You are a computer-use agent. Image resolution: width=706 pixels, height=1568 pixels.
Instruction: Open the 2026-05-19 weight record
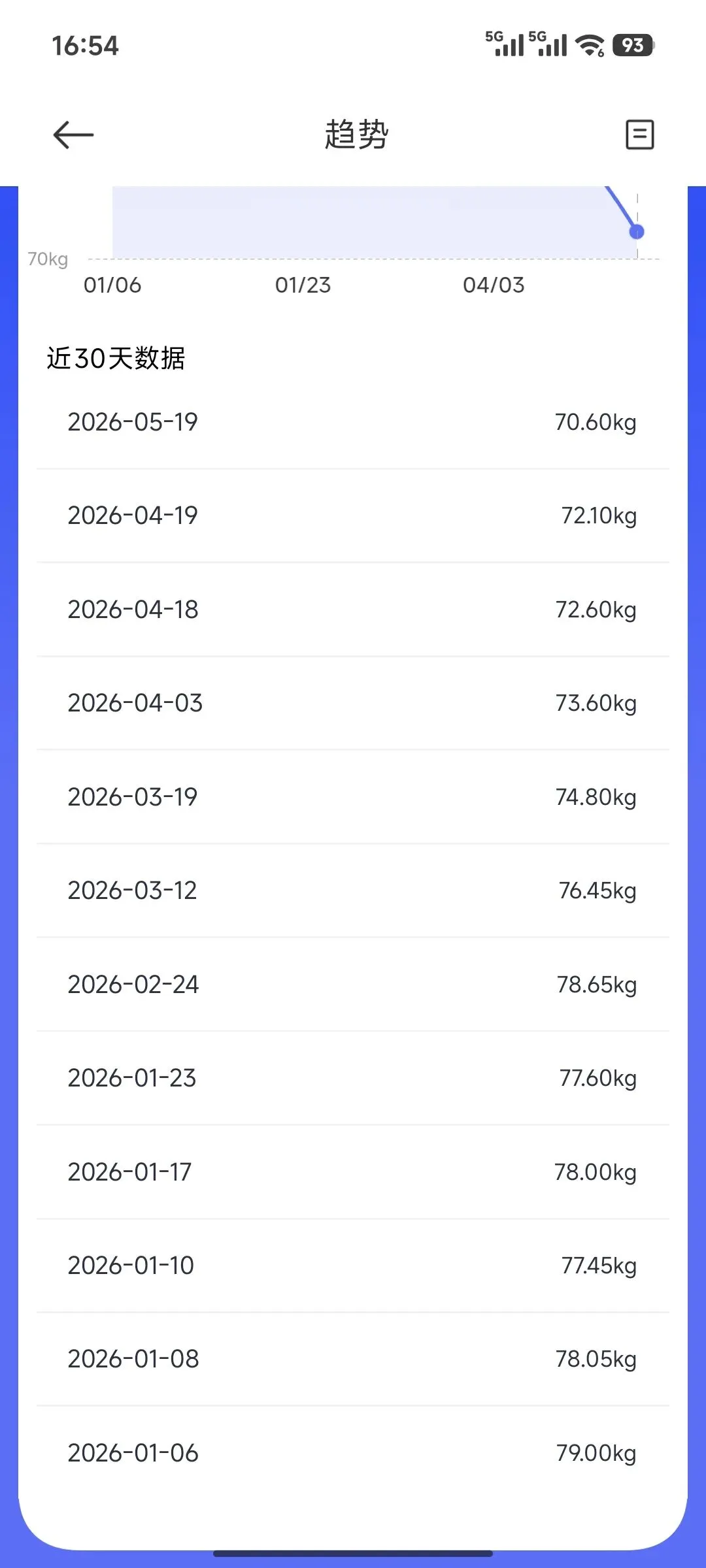click(353, 422)
